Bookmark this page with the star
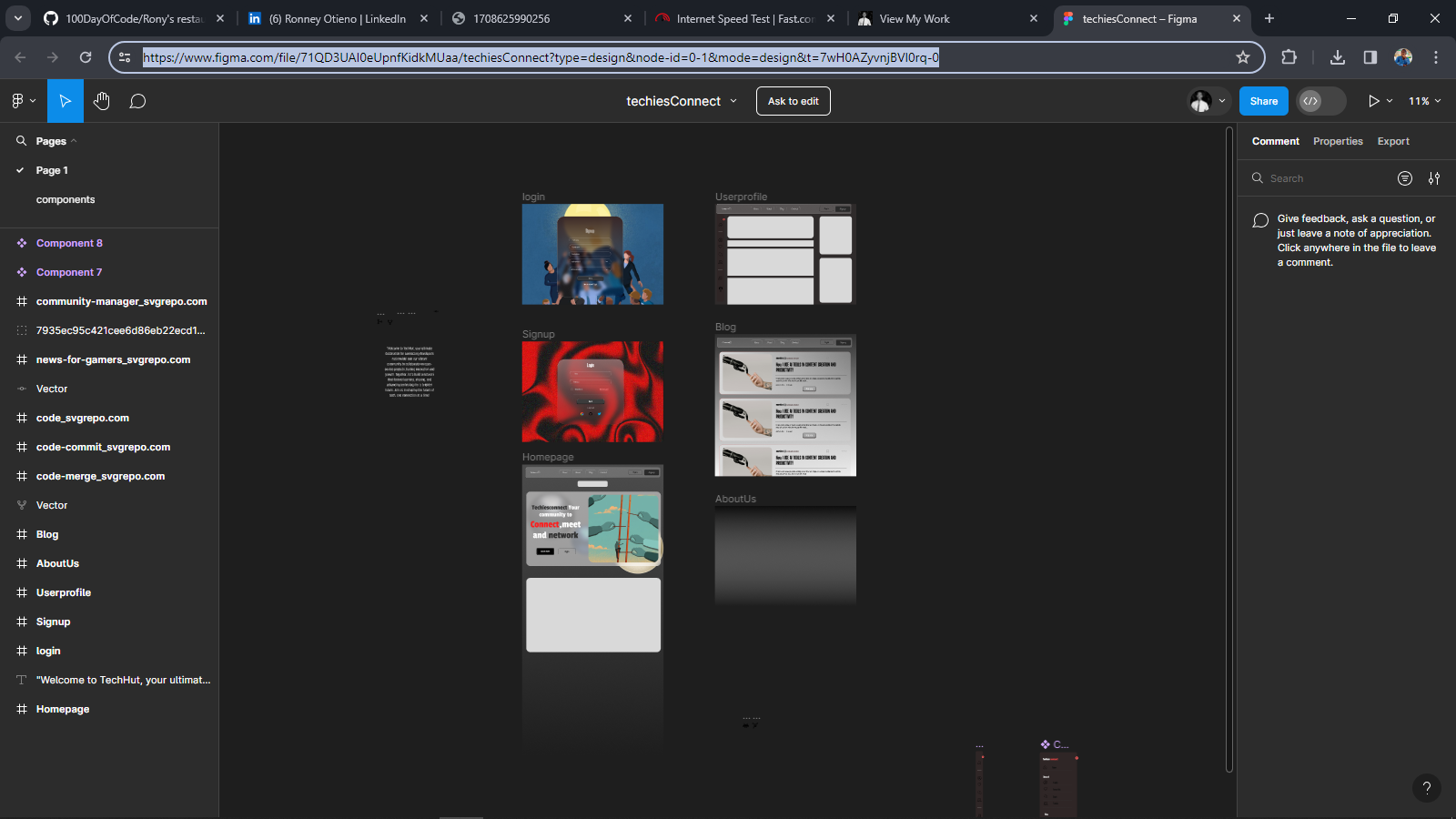Image resolution: width=1456 pixels, height=819 pixels. [1243, 57]
